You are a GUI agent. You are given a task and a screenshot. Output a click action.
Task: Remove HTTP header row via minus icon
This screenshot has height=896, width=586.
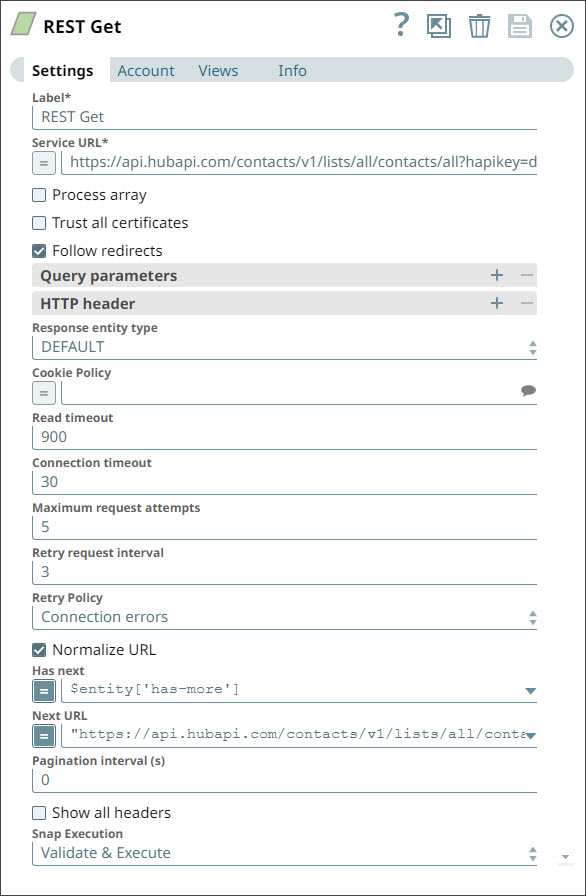coord(525,303)
